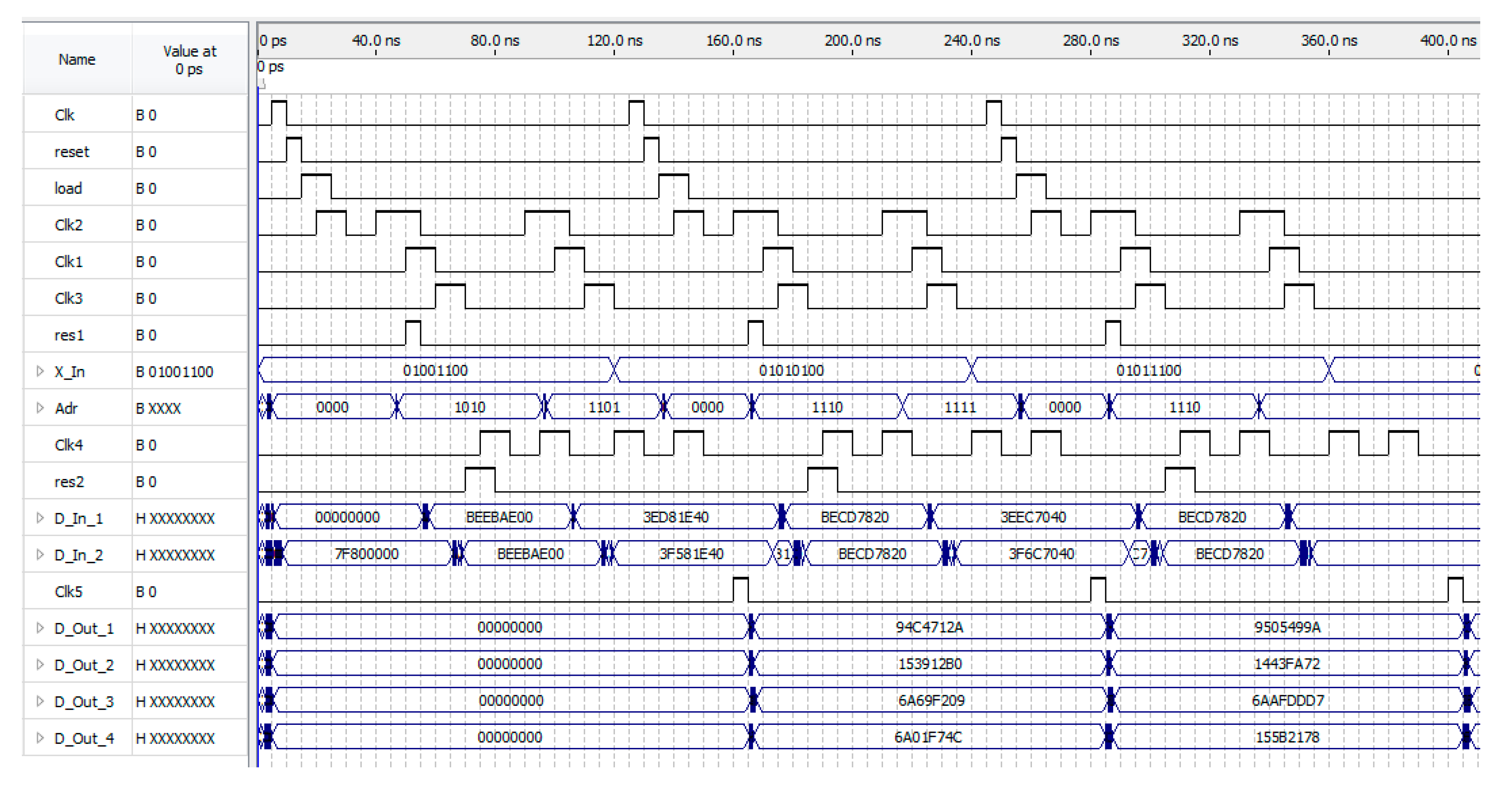Click the 94C4712A value in D_Out_1

(929, 628)
